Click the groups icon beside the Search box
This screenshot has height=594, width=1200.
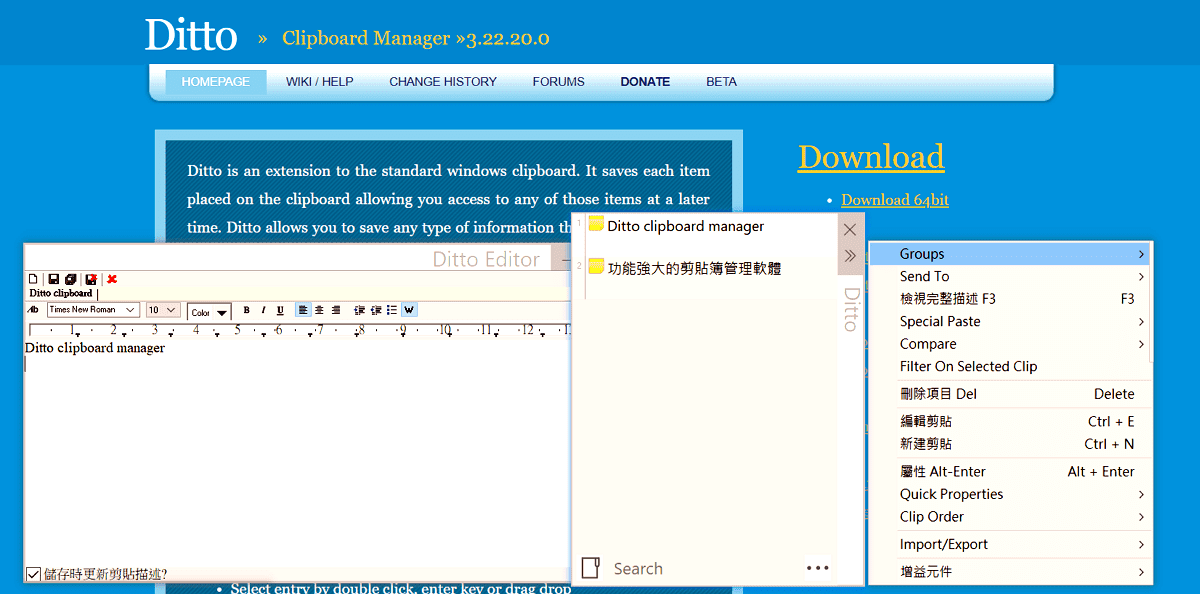(591, 568)
